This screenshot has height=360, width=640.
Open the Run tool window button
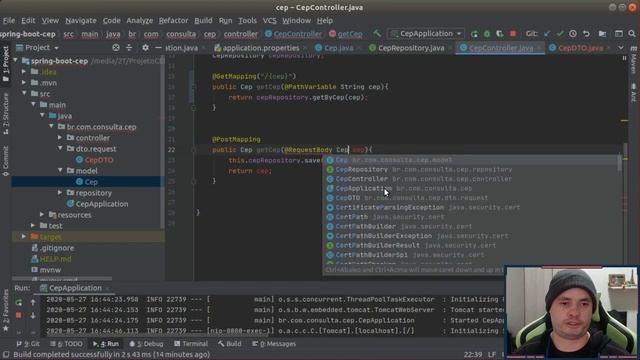106,344
